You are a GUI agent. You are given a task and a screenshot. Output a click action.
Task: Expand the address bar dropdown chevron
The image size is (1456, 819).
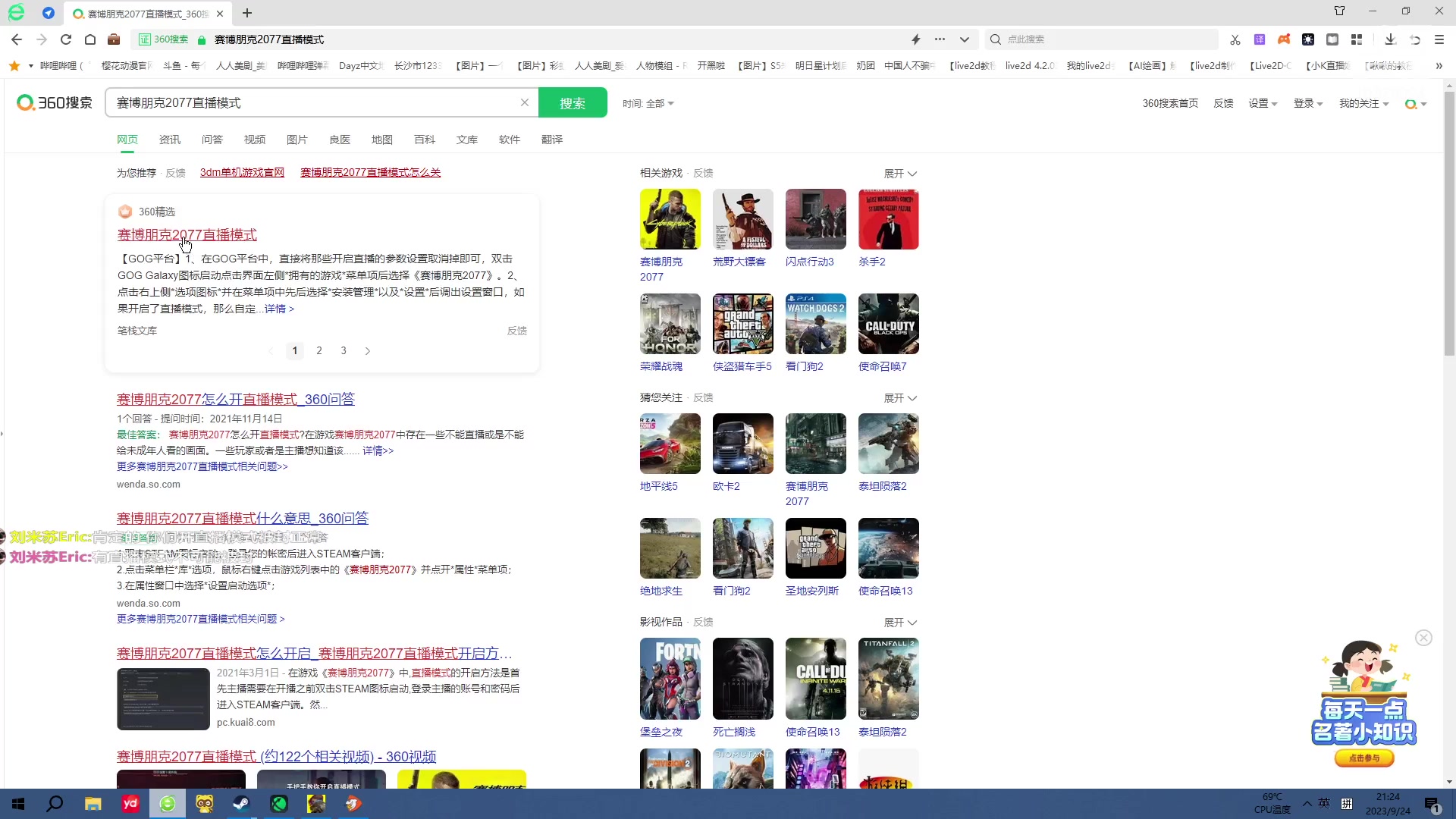[x=965, y=39]
